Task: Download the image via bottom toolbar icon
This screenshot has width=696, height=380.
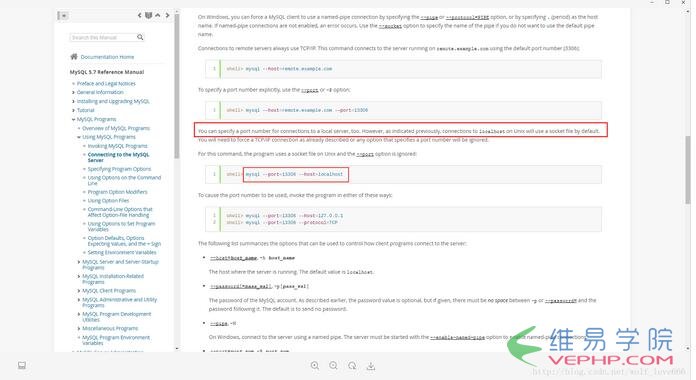Action: point(371,366)
